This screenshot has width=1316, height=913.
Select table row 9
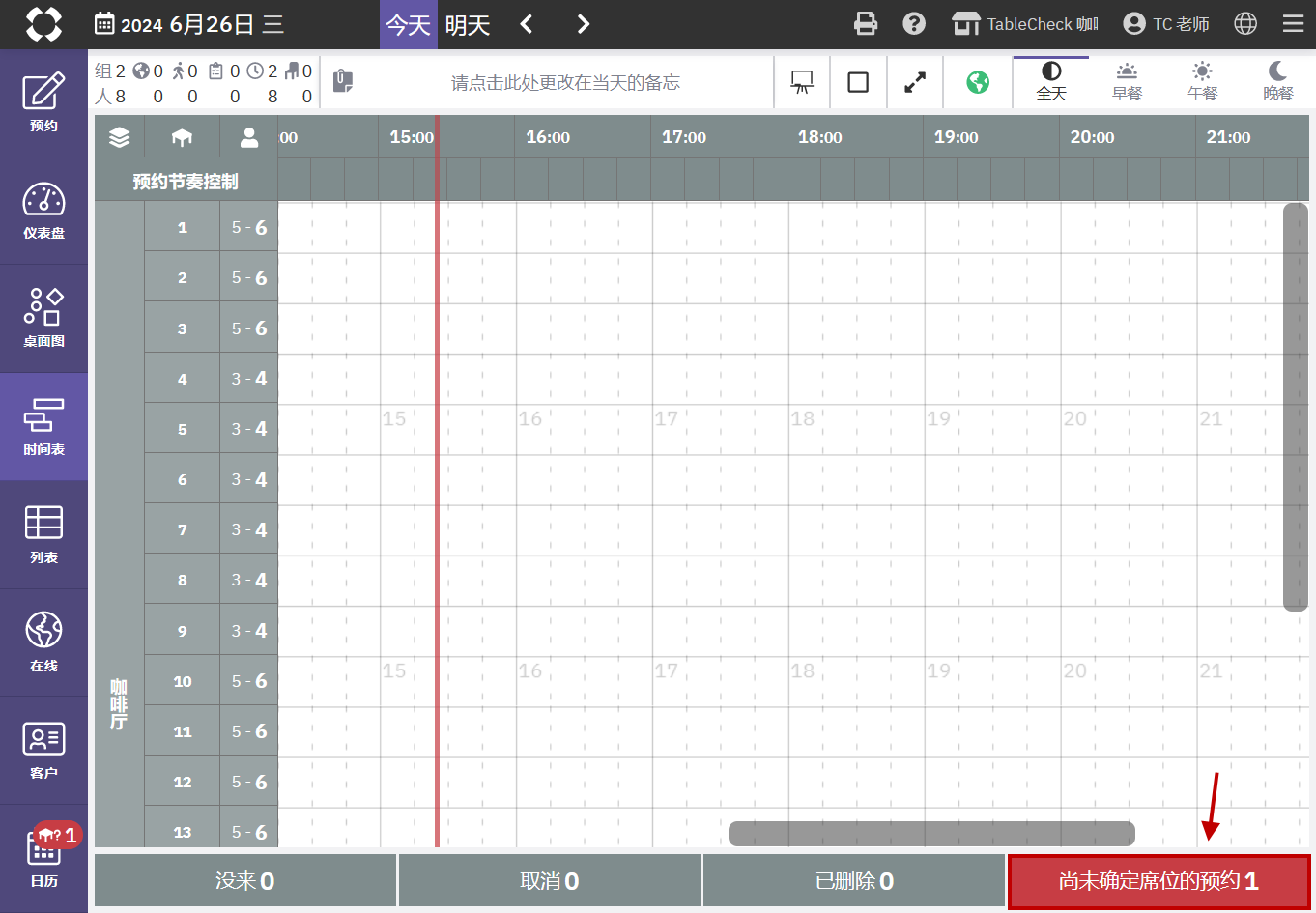click(183, 631)
